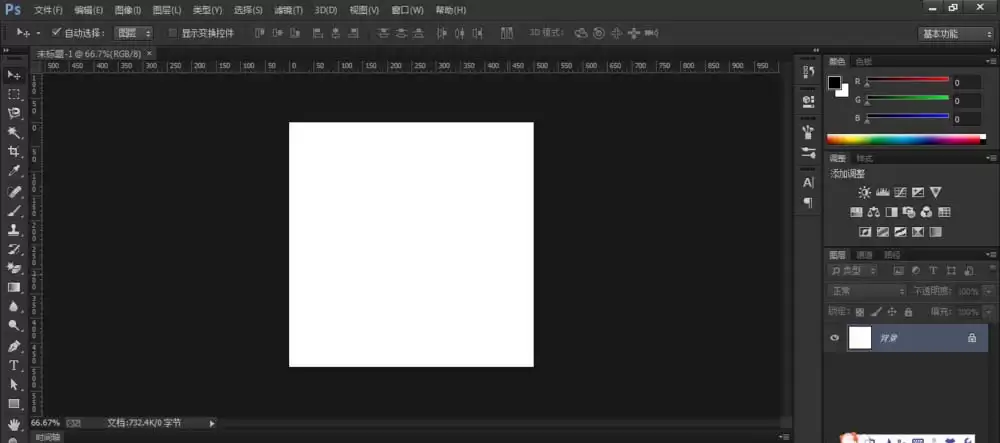1000x443 pixels.
Task: Select the Lasso tool
Action: pos(14,113)
